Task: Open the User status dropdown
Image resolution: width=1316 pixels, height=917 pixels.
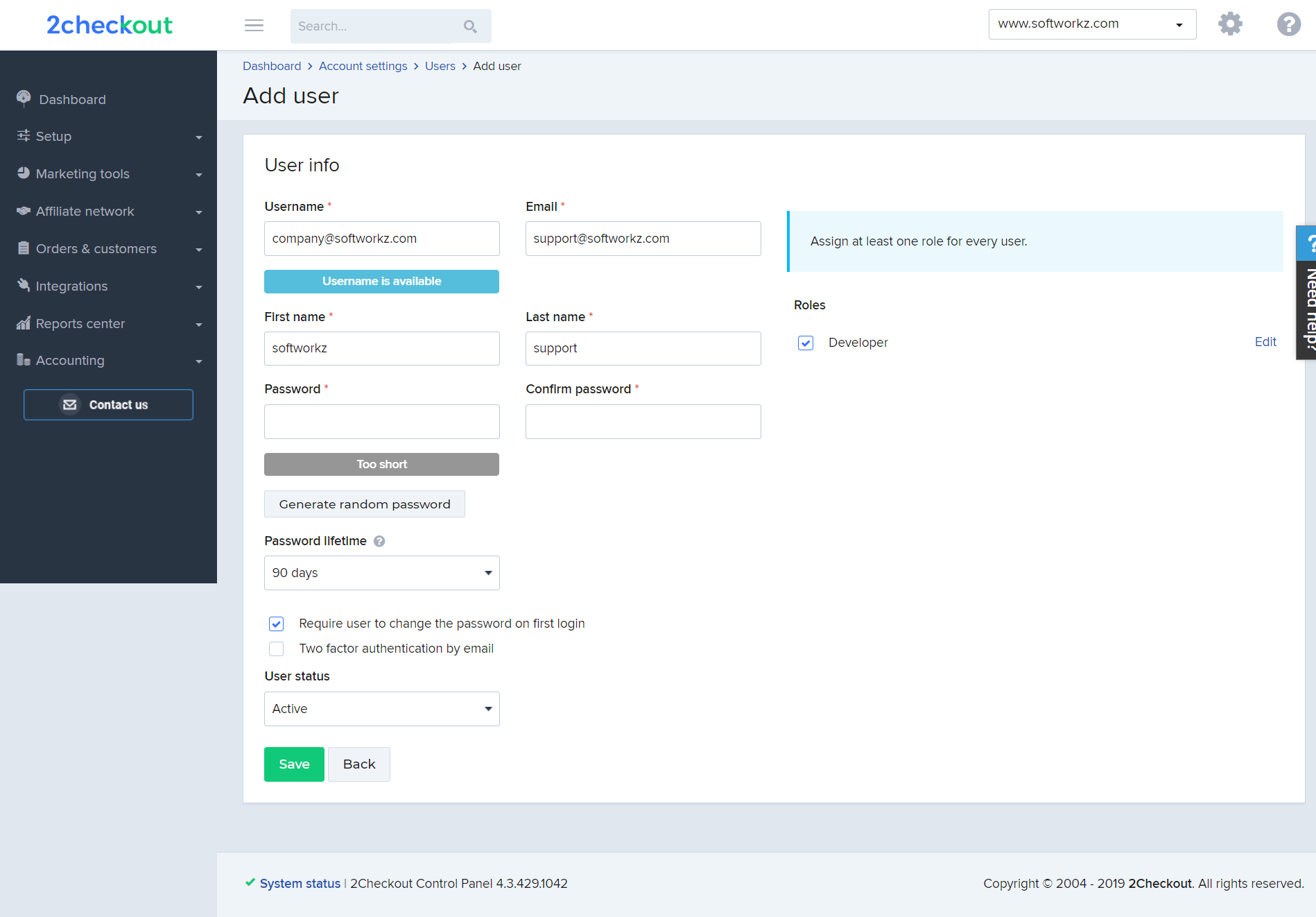Action: (x=382, y=709)
